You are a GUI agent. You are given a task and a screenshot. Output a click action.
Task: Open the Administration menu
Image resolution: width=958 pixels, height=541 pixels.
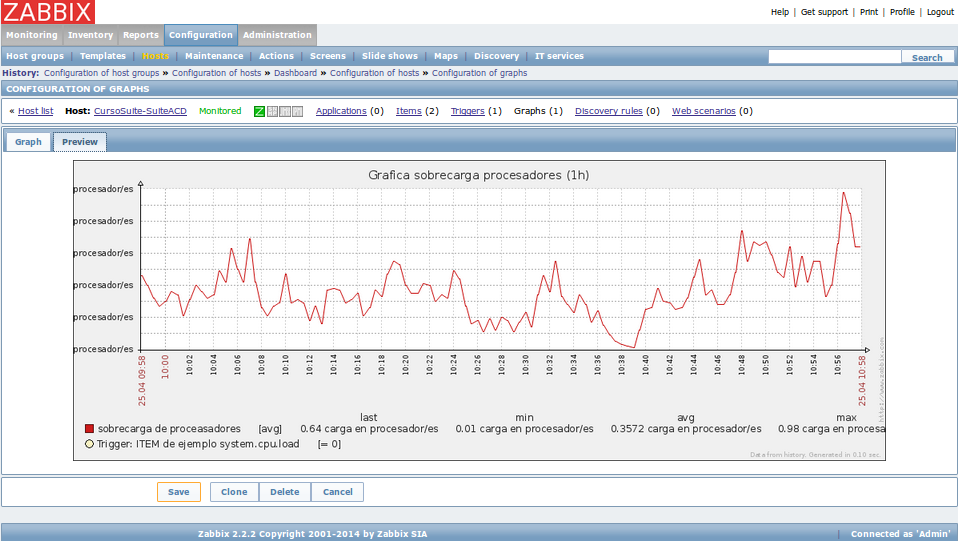click(x=277, y=35)
